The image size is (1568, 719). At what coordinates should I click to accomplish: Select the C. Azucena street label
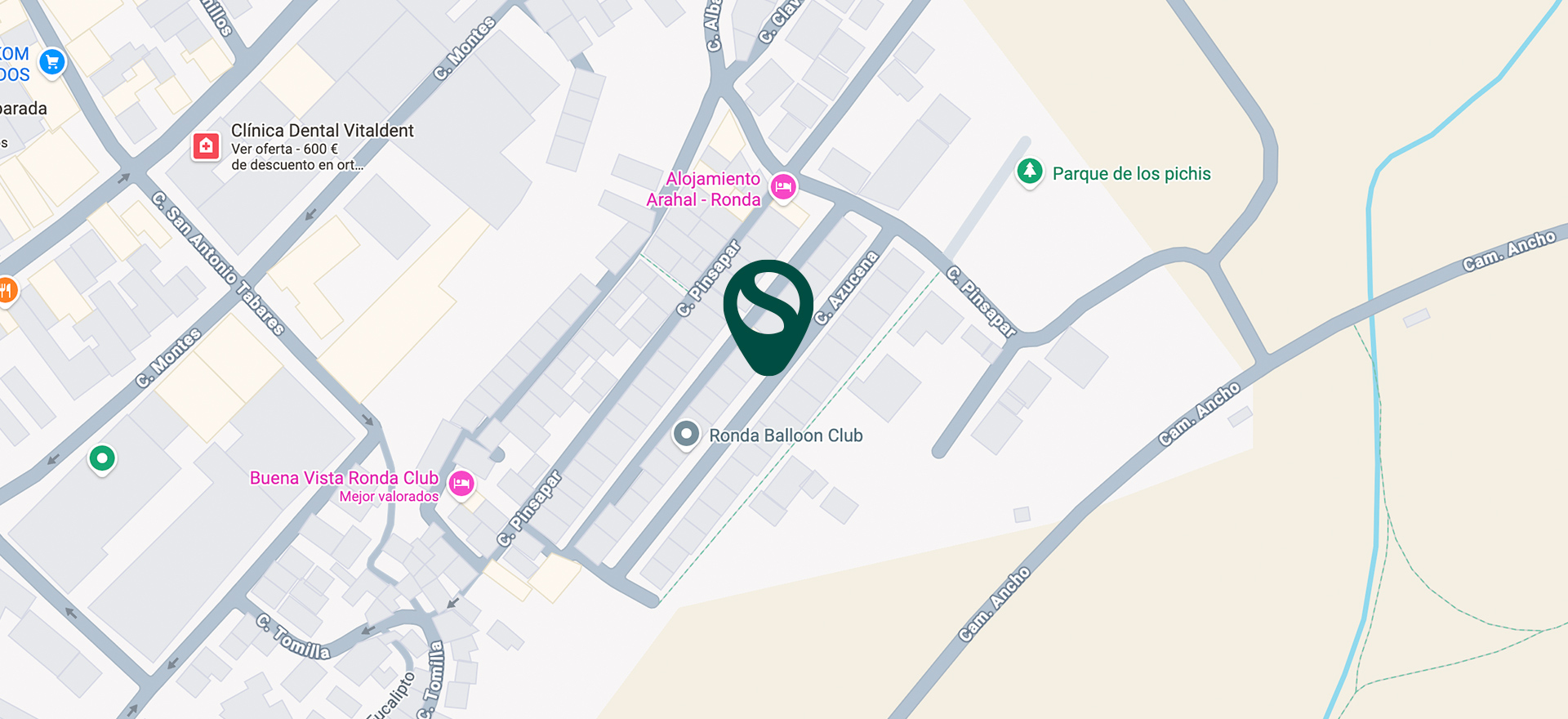point(846,288)
